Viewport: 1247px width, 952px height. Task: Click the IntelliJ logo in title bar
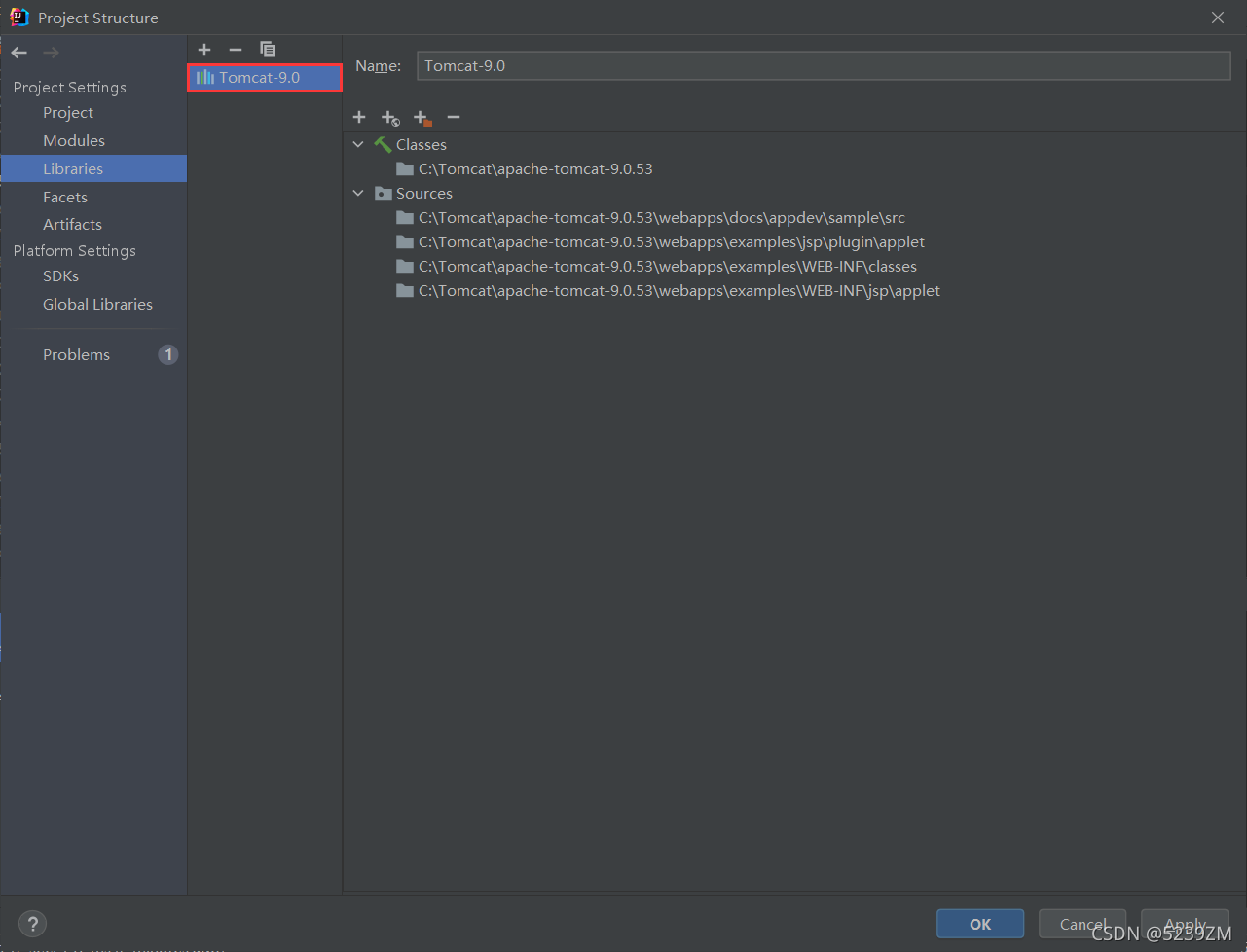click(x=19, y=18)
